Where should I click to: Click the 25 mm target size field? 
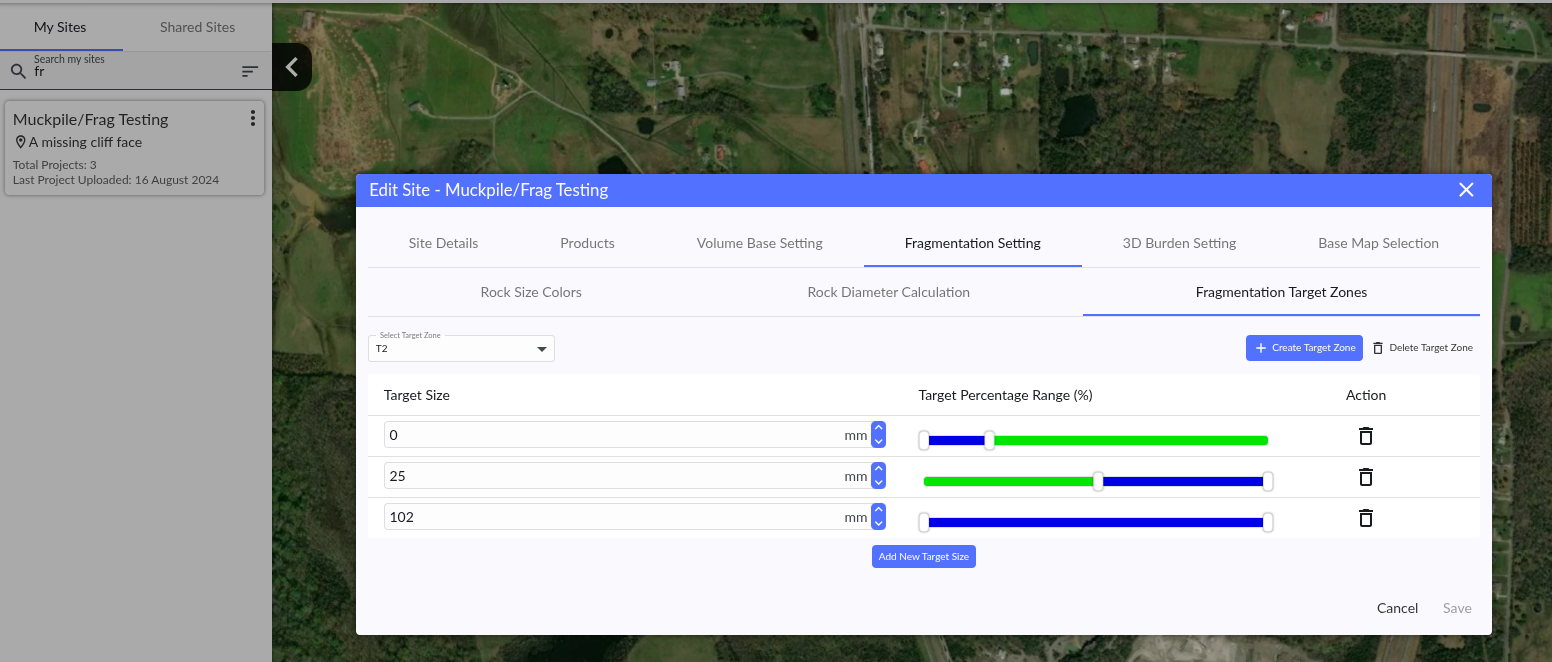(x=612, y=476)
